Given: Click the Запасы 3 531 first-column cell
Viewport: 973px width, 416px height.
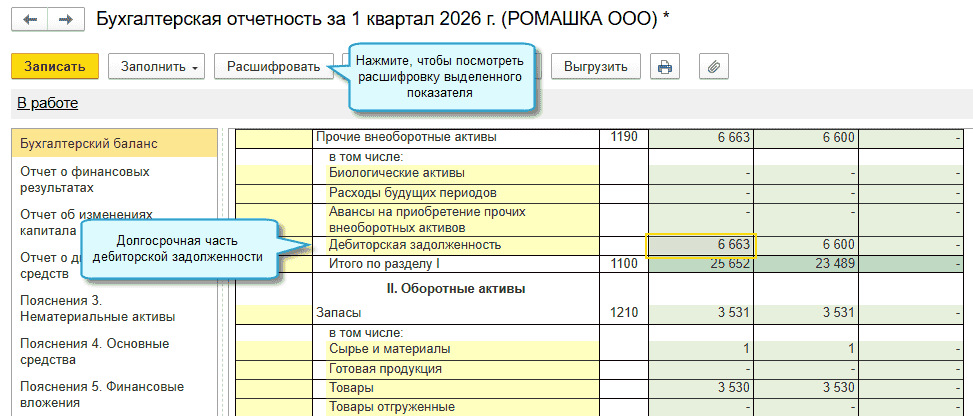Looking at the screenshot, I should [x=700, y=313].
